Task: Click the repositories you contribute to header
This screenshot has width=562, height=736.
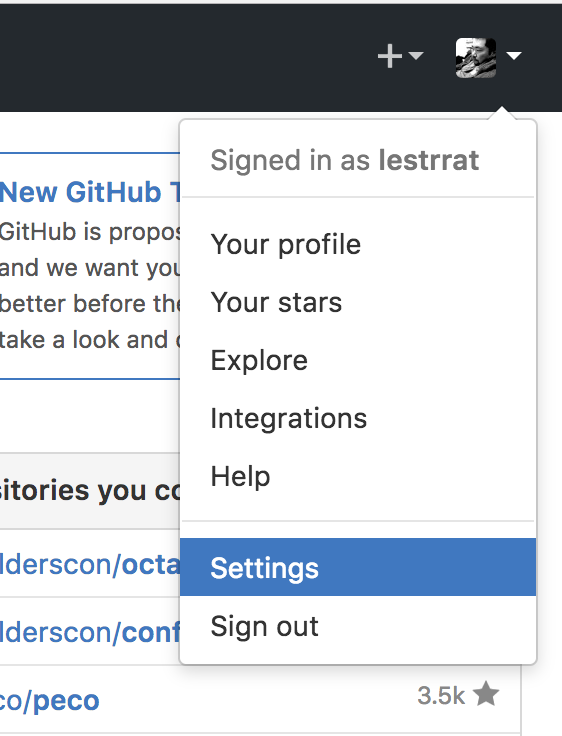Action: click(90, 491)
